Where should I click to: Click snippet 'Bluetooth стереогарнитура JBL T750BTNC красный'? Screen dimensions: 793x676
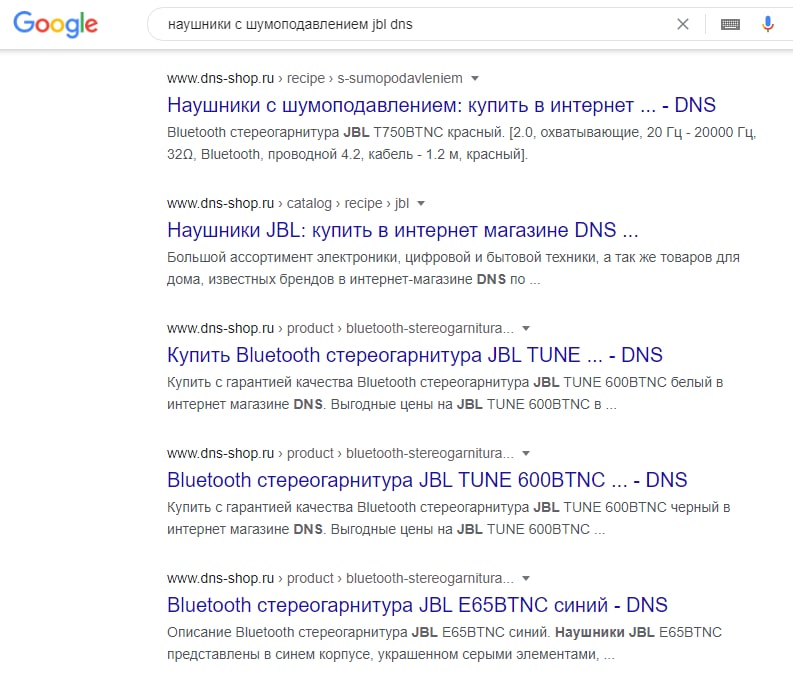click(x=462, y=143)
